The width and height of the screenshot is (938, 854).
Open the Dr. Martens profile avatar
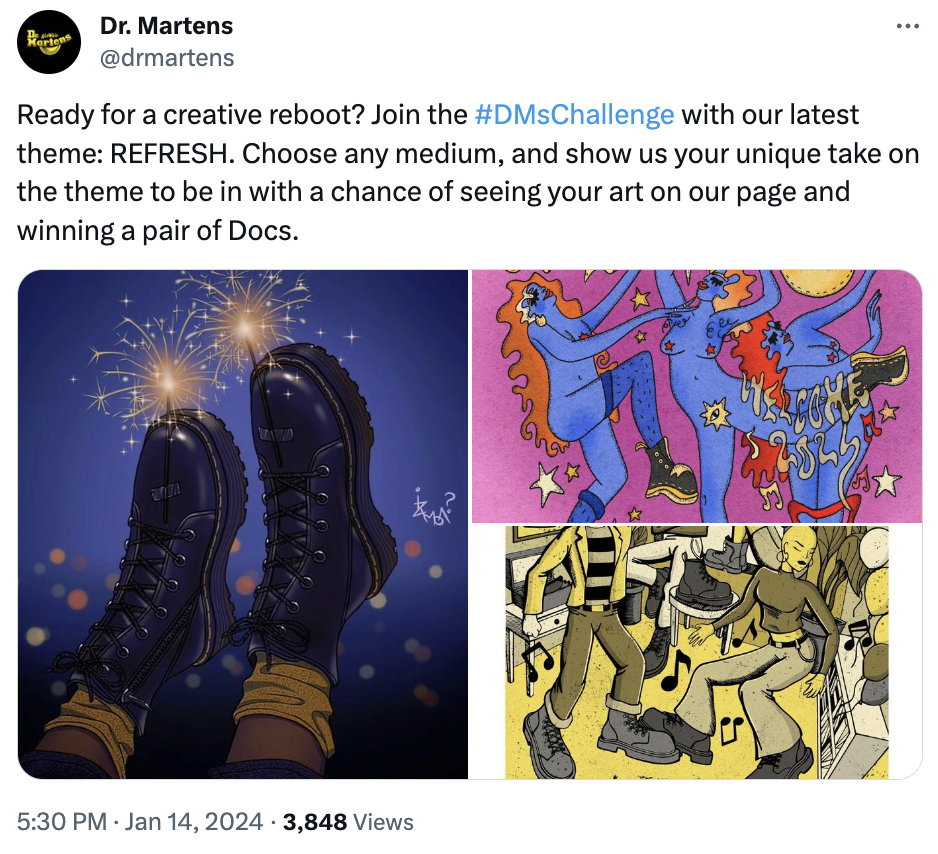[x=48, y=42]
